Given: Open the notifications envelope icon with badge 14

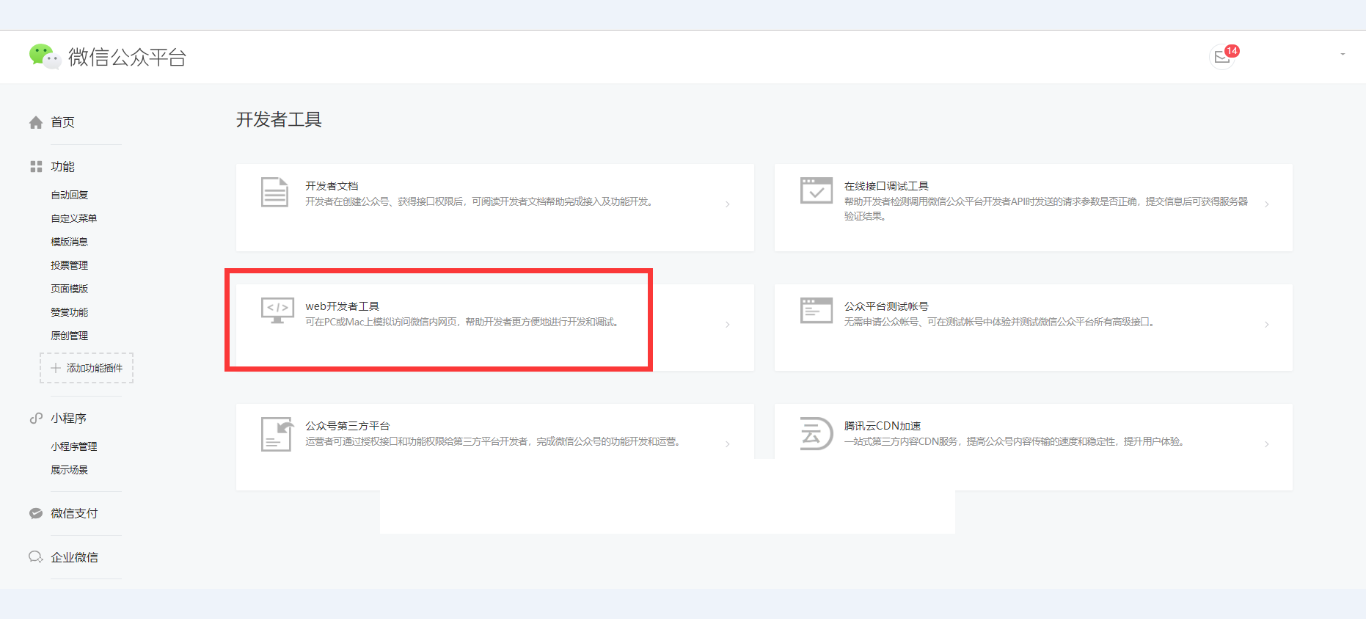Looking at the screenshot, I should (1222, 57).
